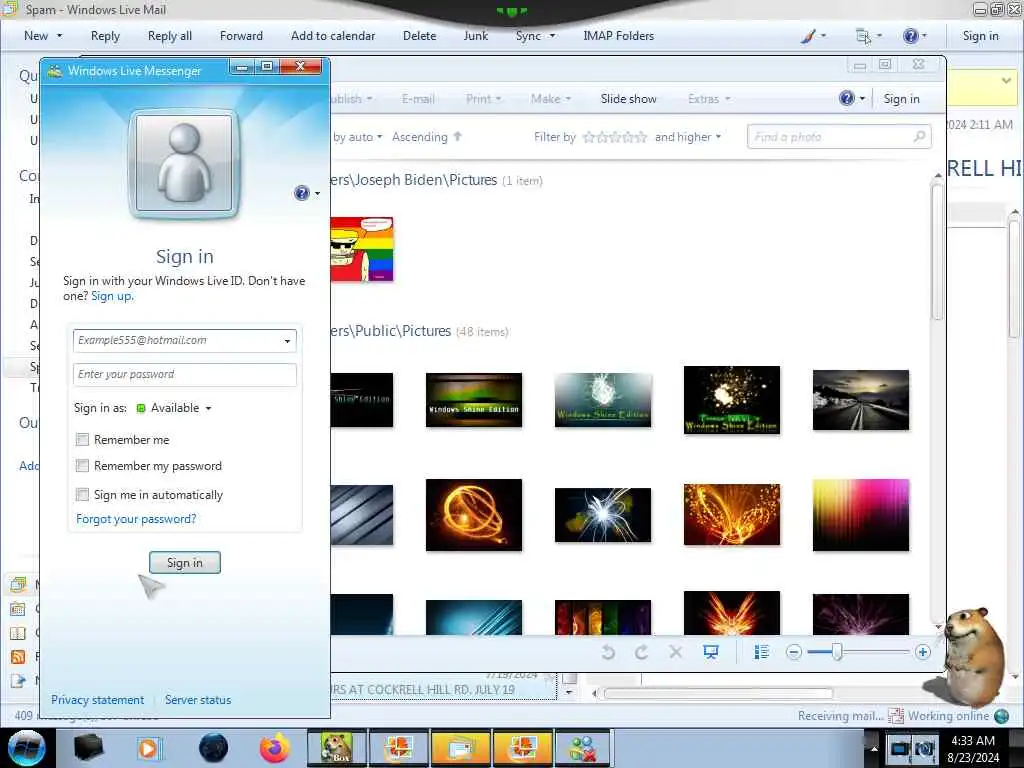Open the Messenger help icon

point(302,193)
